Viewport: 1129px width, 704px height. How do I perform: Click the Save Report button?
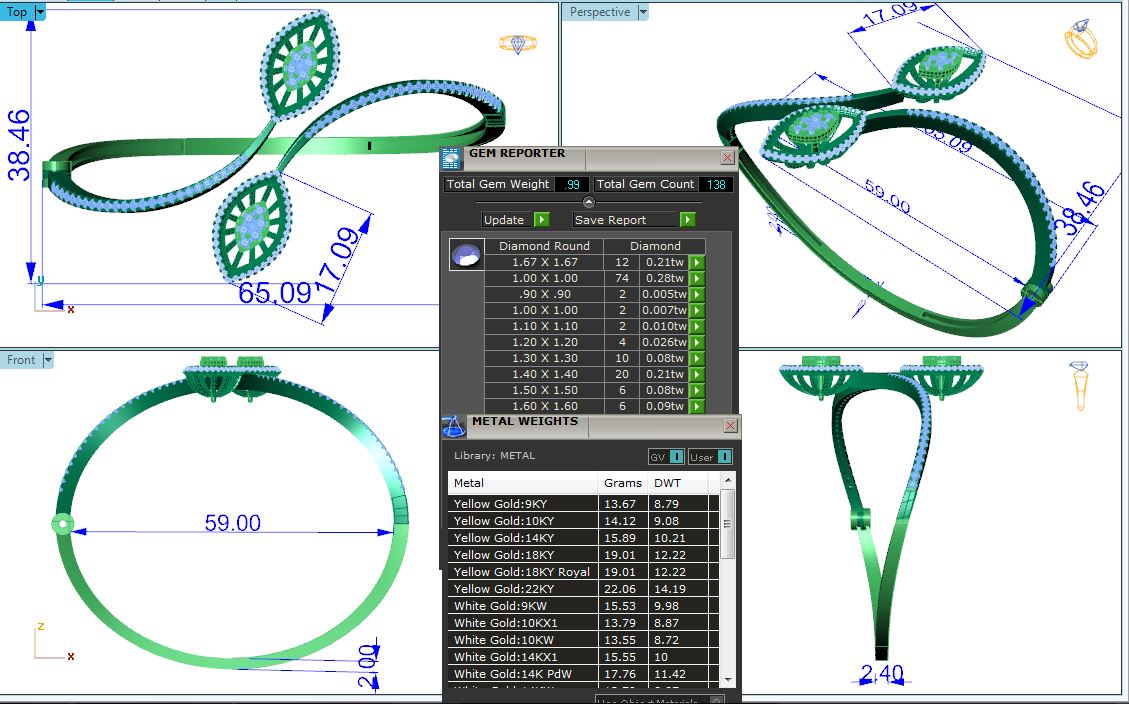pyautogui.click(x=634, y=220)
